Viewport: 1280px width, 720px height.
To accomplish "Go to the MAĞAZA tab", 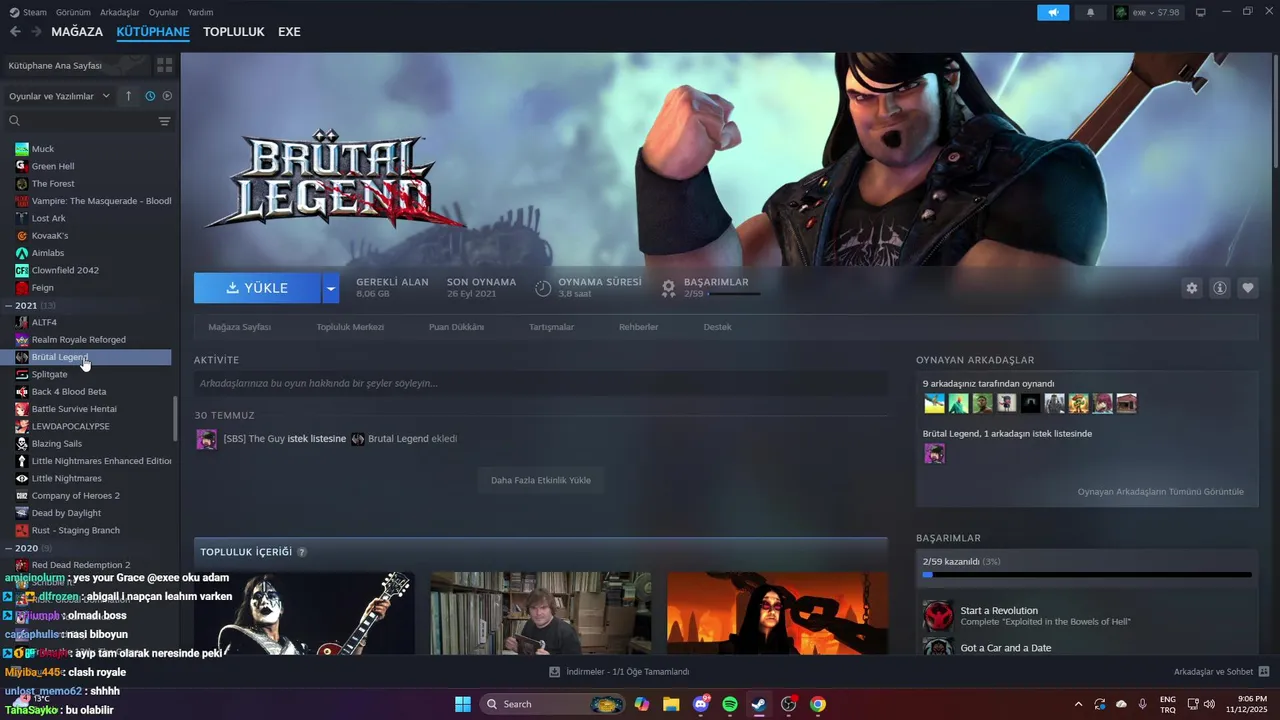I will [77, 32].
